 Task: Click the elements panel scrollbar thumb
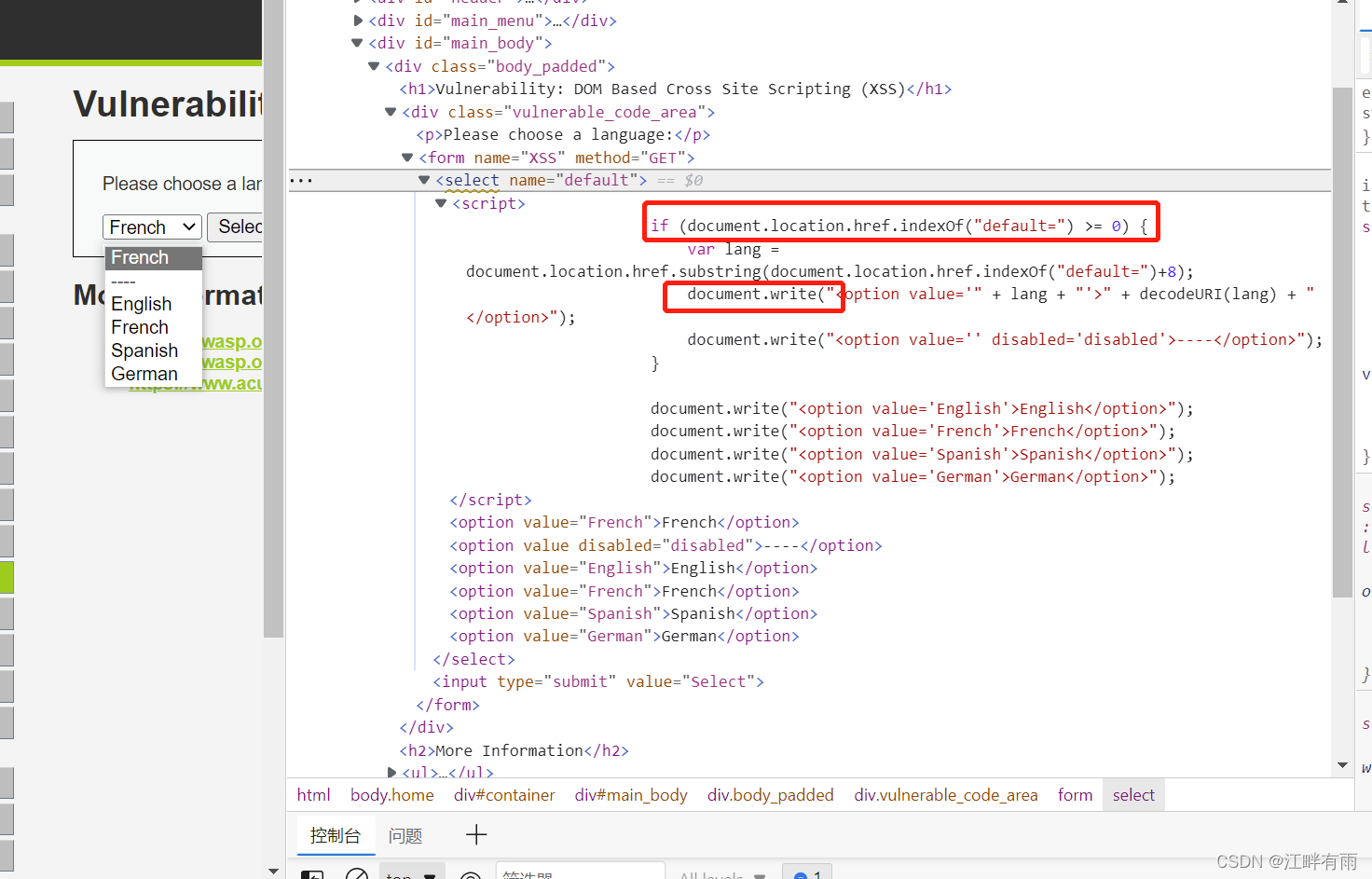point(1342,342)
